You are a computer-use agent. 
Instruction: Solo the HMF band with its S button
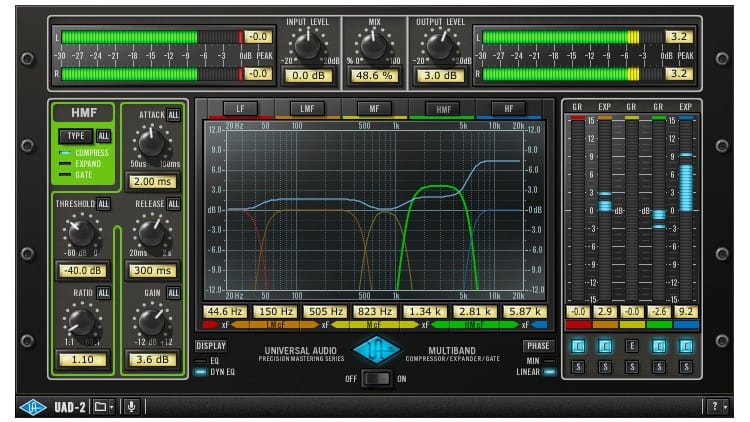click(659, 367)
